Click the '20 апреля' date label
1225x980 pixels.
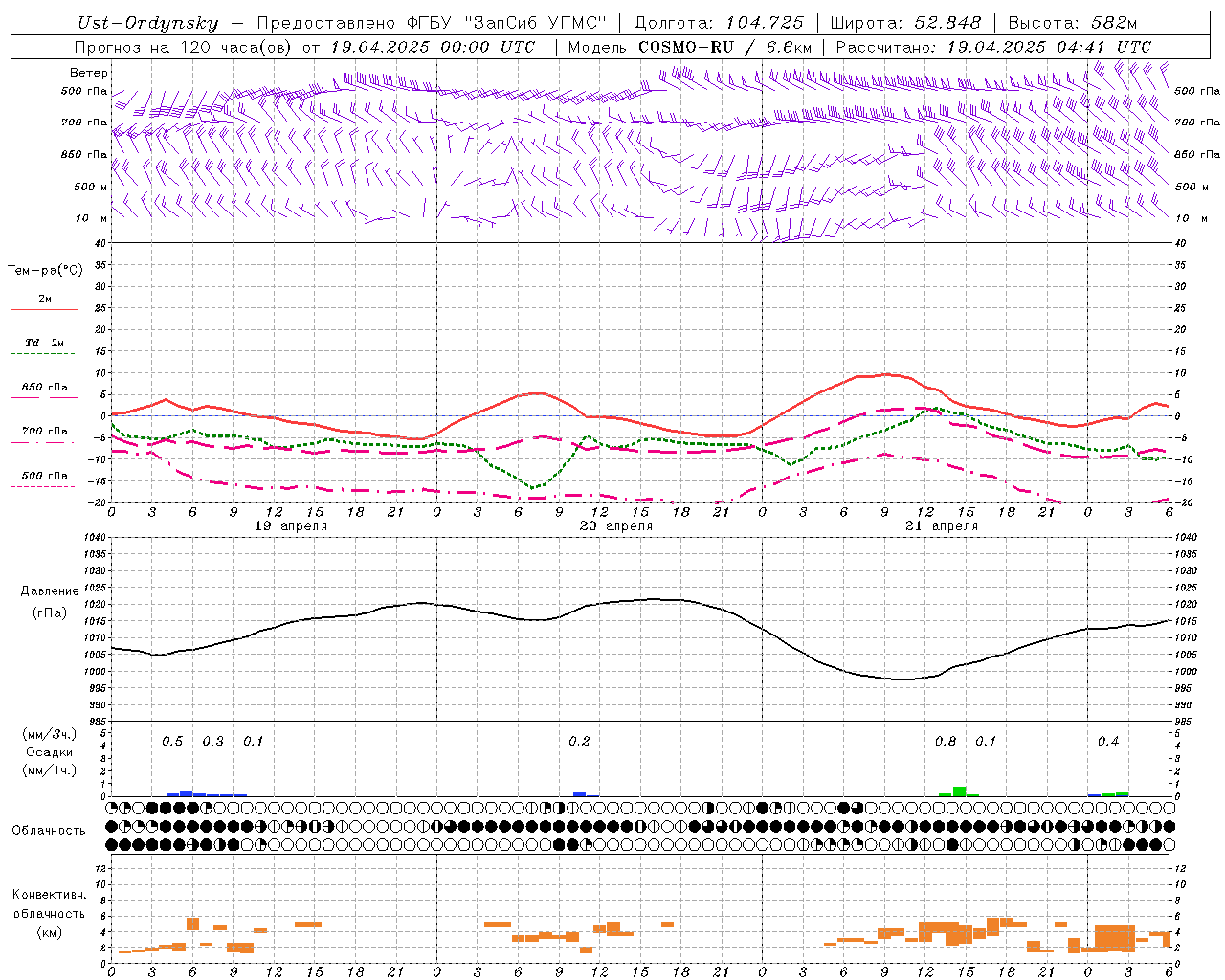click(x=616, y=526)
